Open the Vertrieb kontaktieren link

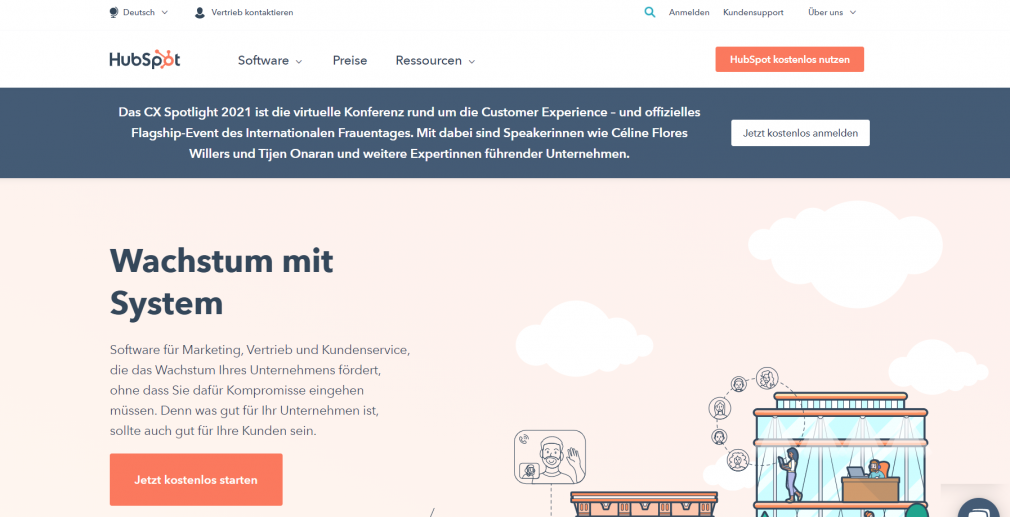click(x=252, y=12)
